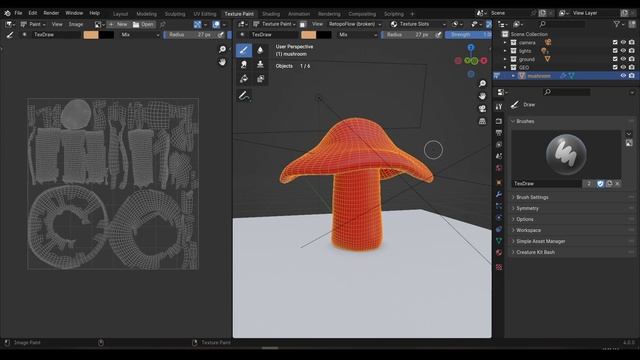Toggle exclude checkbox for ground collection
This screenshot has width=640, height=360.
[615, 59]
